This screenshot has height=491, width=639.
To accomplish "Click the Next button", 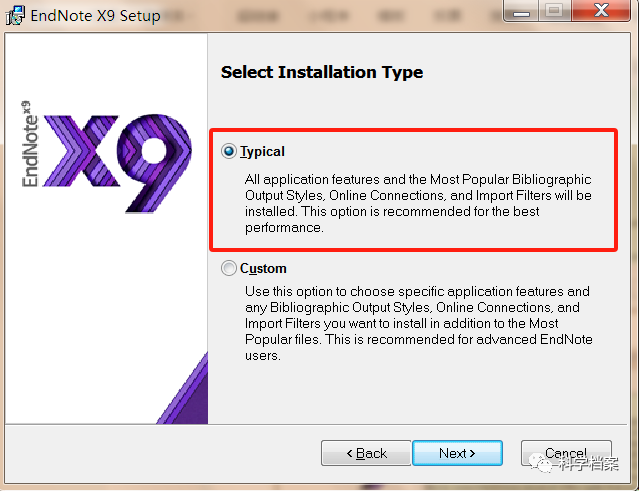I will pyautogui.click(x=457, y=453).
